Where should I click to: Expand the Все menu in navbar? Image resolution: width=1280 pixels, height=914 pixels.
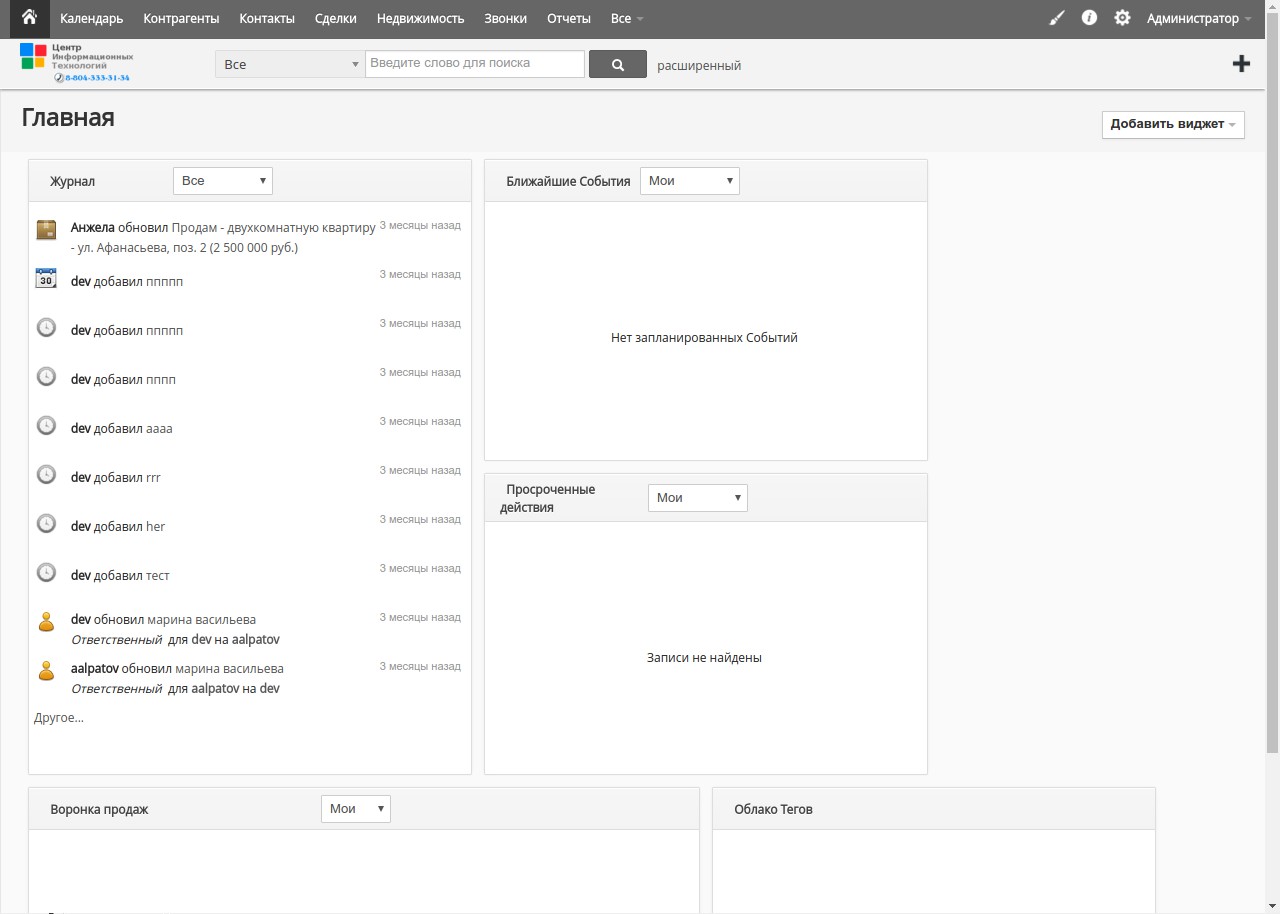(627, 18)
